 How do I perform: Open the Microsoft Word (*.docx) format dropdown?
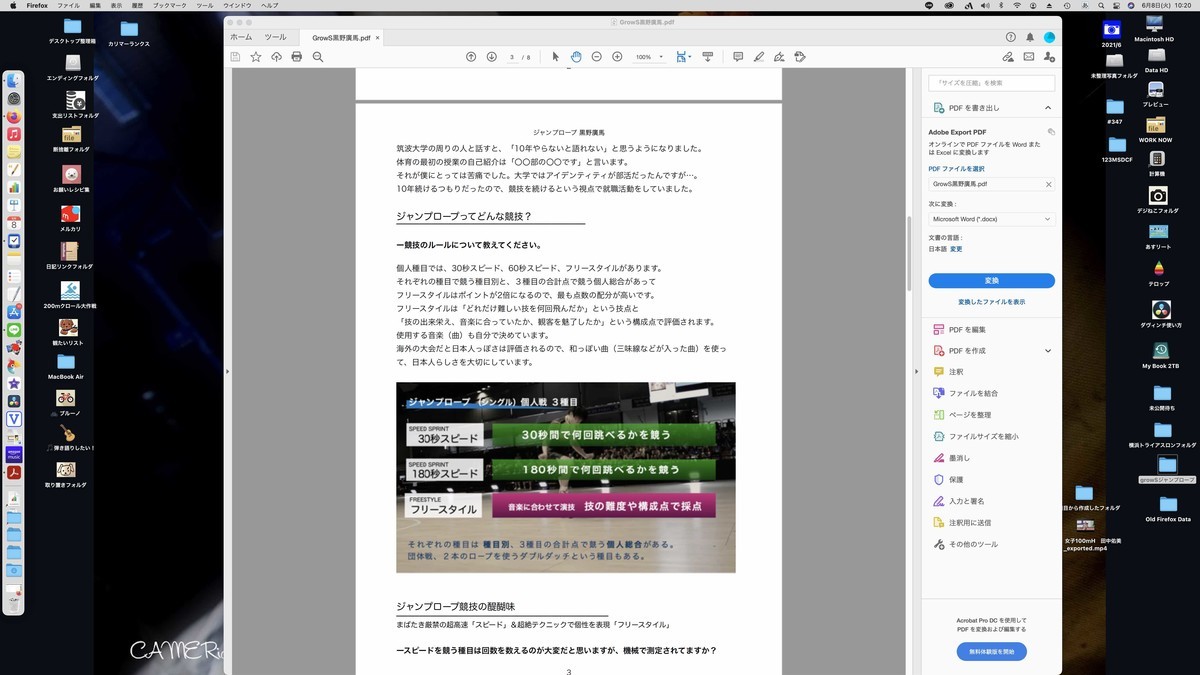991,219
